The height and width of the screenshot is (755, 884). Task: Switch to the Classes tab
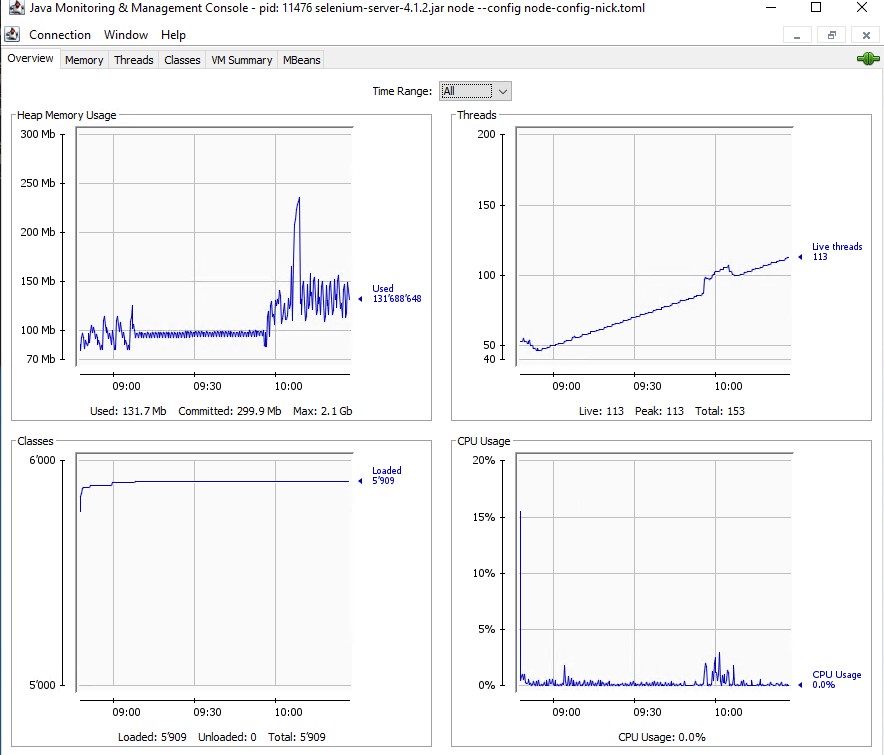pos(181,59)
